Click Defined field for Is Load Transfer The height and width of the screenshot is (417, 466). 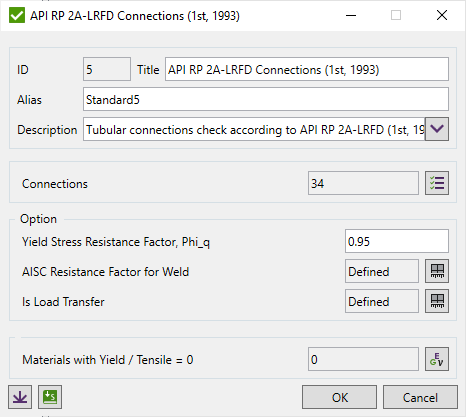click(382, 301)
